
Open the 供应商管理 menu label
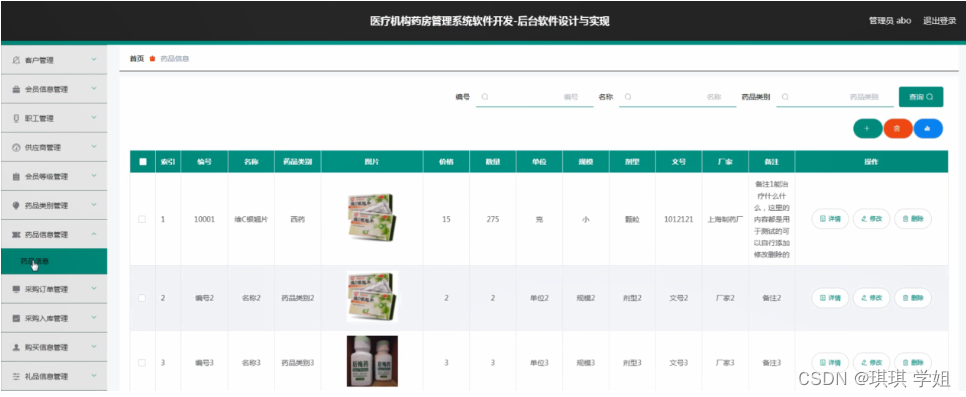pos(43,147)
